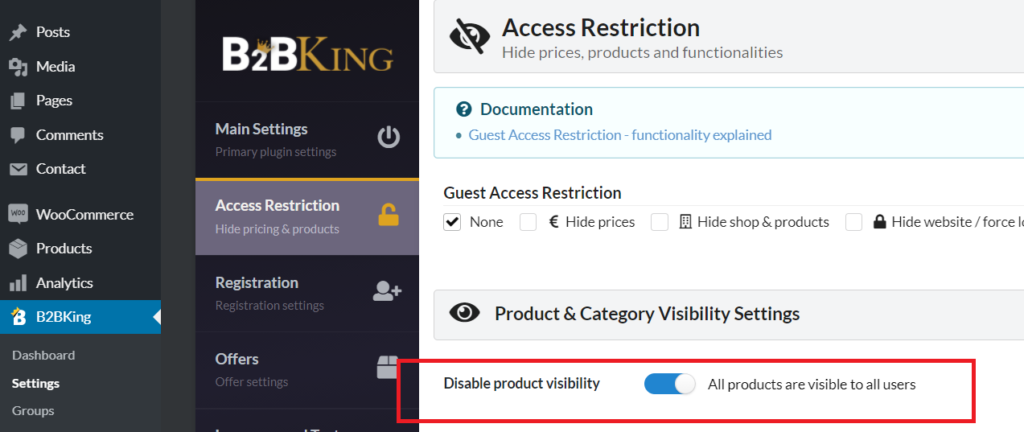Check the Hide prices checkbox
The image size is (1024, 432).
point(528,222)
